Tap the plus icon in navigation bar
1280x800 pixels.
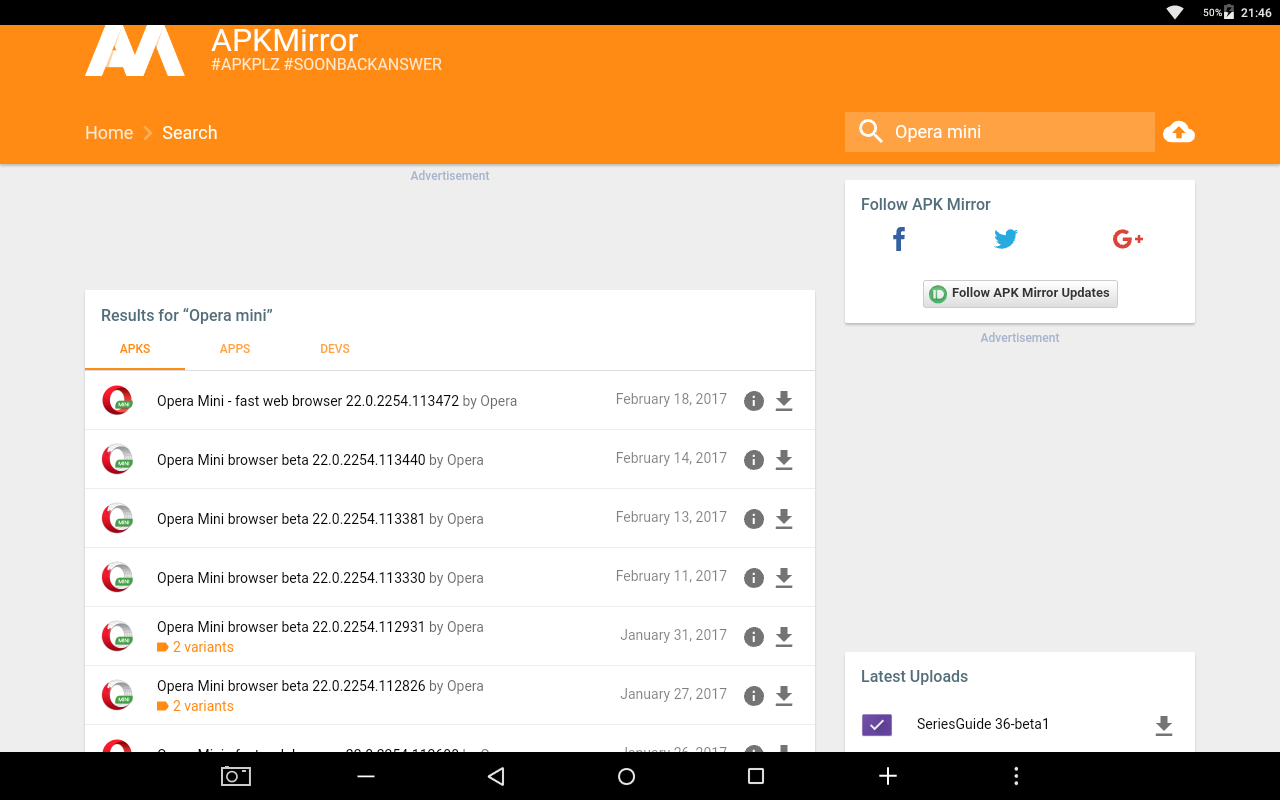(x=887, y=776)
